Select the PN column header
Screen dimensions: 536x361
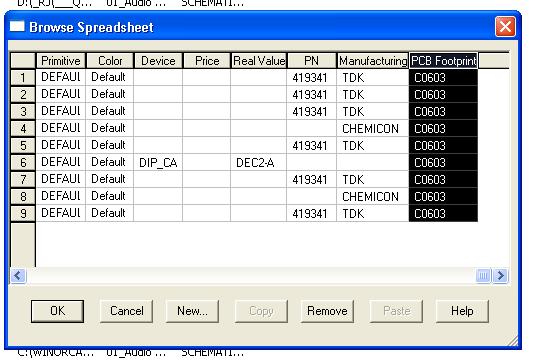click(x=311, y=61)
